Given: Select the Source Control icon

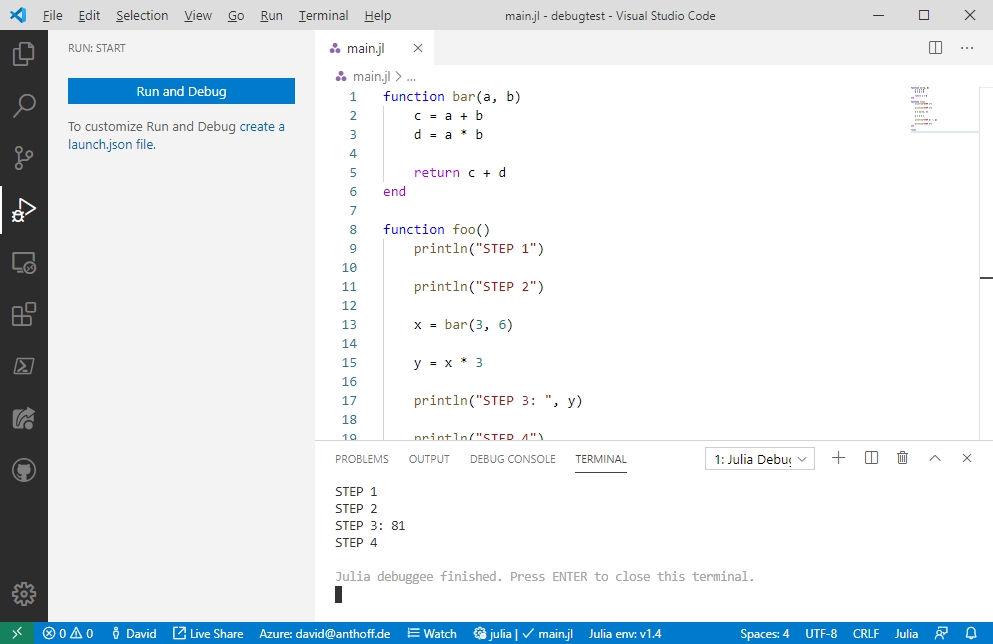Looking at the screenshot, I should 24,157.
